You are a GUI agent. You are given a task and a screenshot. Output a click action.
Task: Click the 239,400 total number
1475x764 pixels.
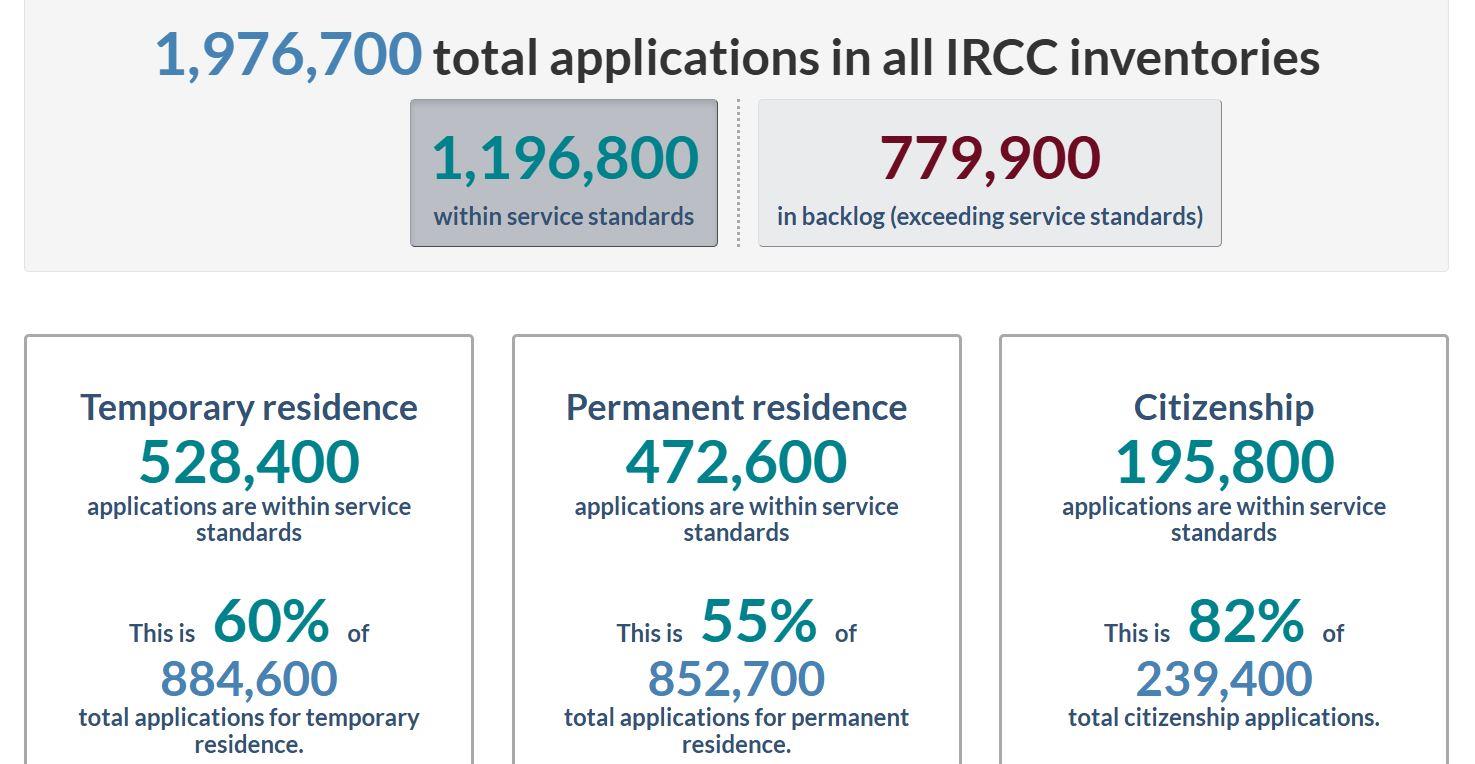click(x=1223, y=678)
